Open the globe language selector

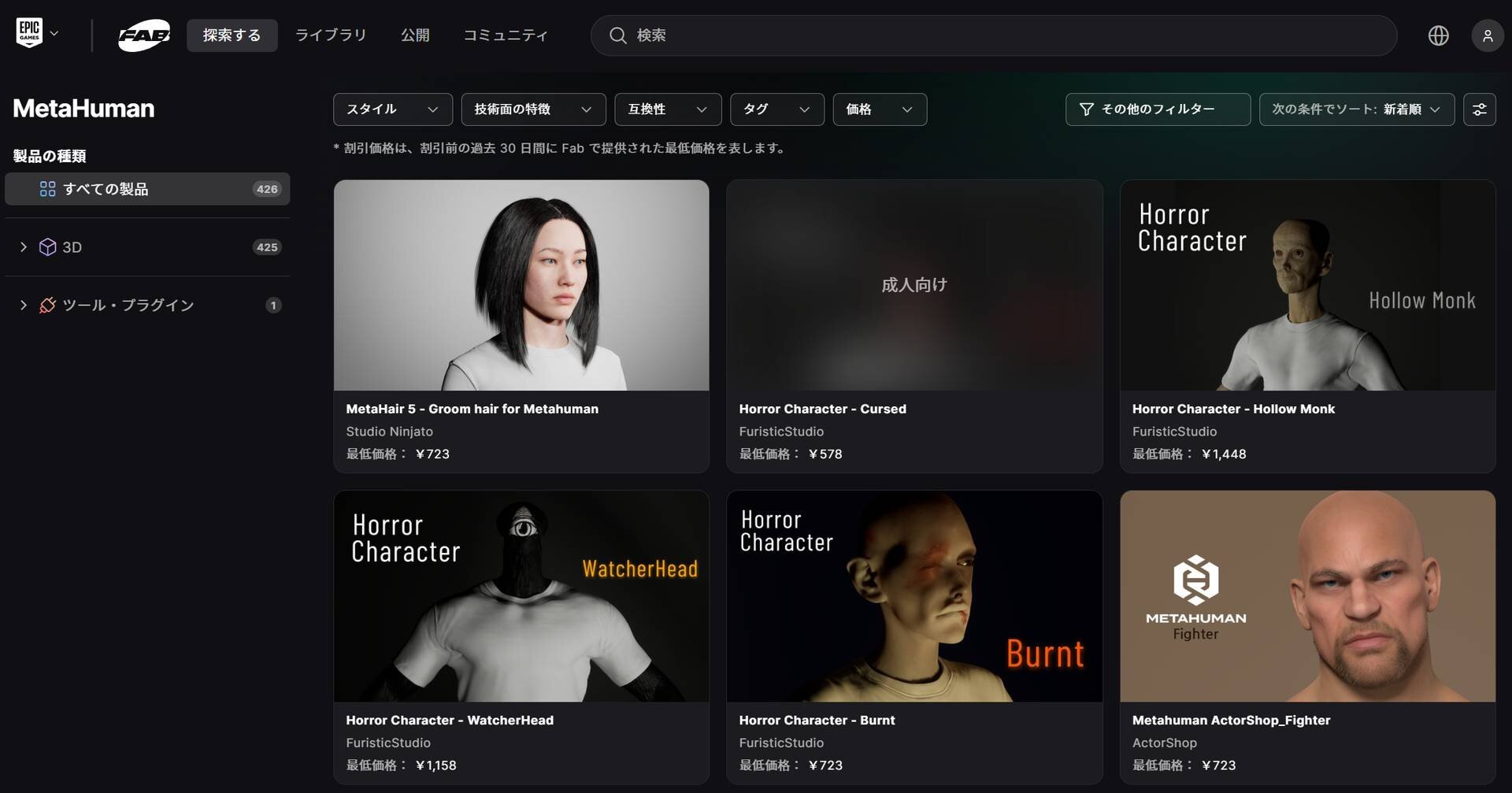[x=1438, y=35]
